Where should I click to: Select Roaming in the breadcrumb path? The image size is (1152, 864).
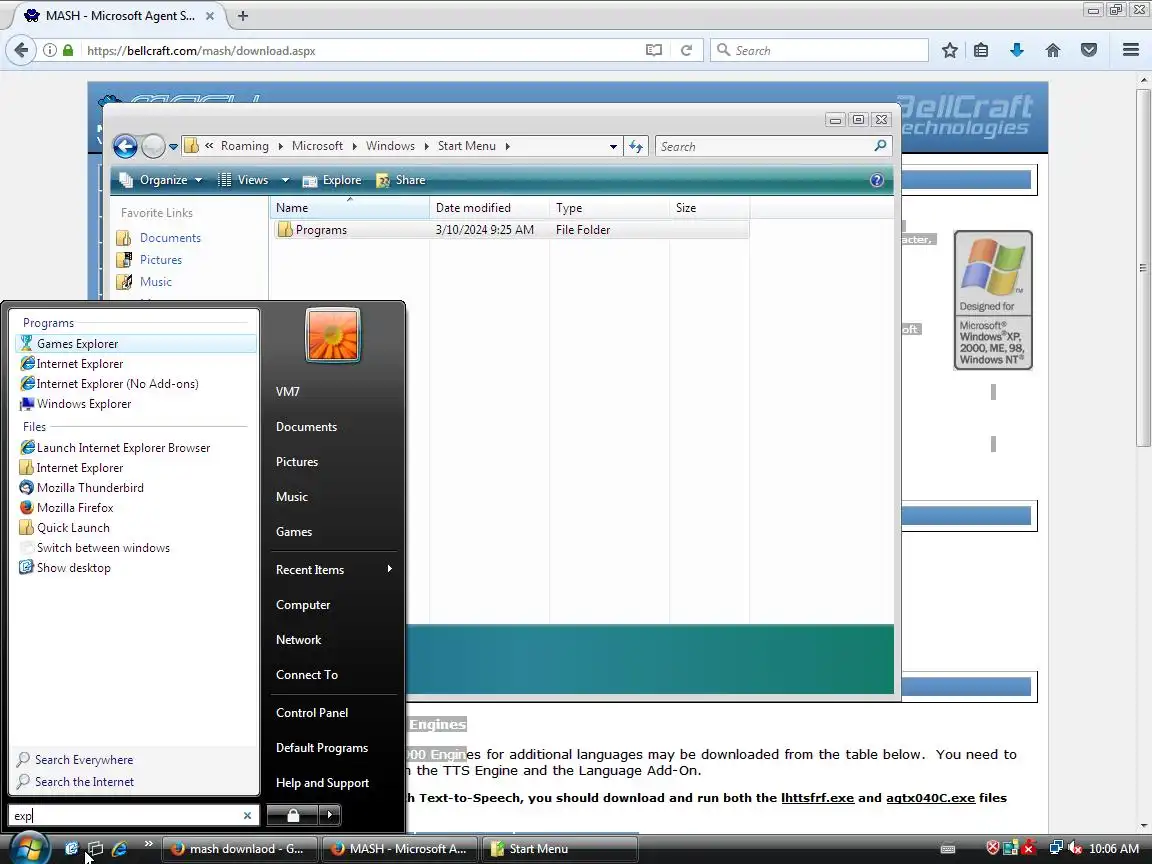tap(245, 146)
